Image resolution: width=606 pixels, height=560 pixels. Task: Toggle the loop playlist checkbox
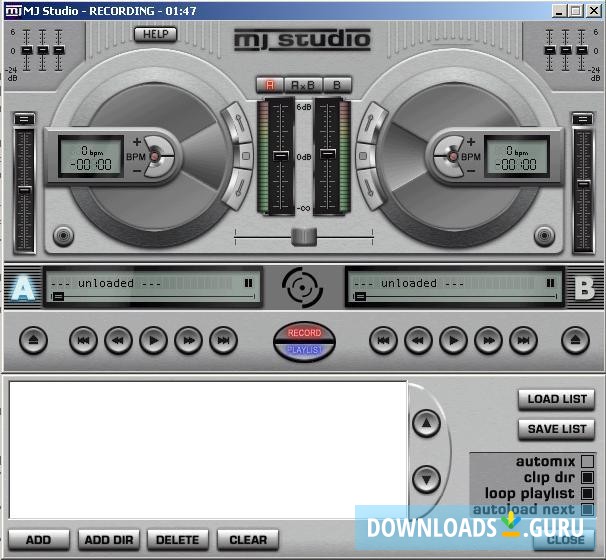(587, 494)
